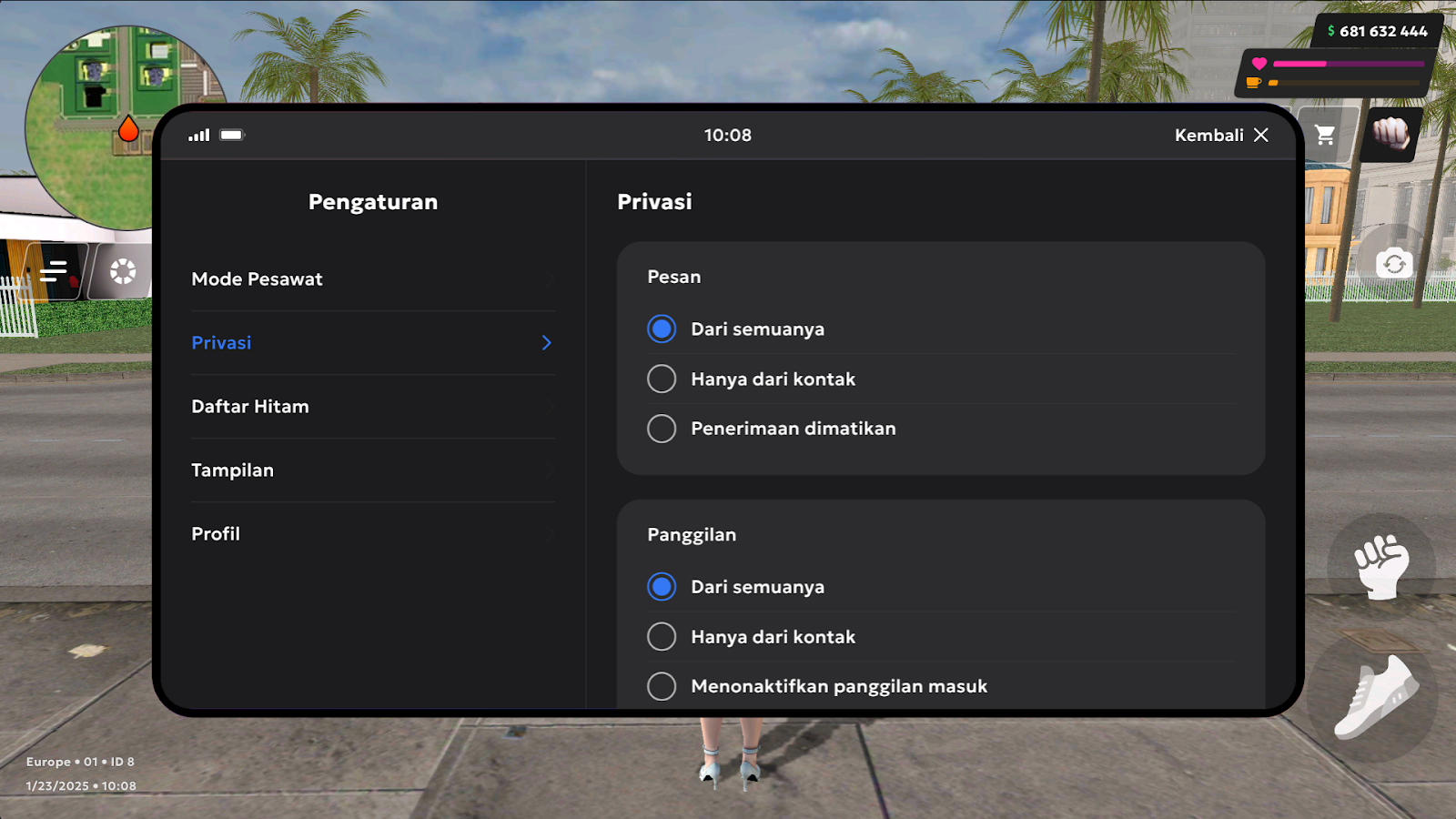Click the Privasi panel heading

pyautogui.click(x=654, y=202)
